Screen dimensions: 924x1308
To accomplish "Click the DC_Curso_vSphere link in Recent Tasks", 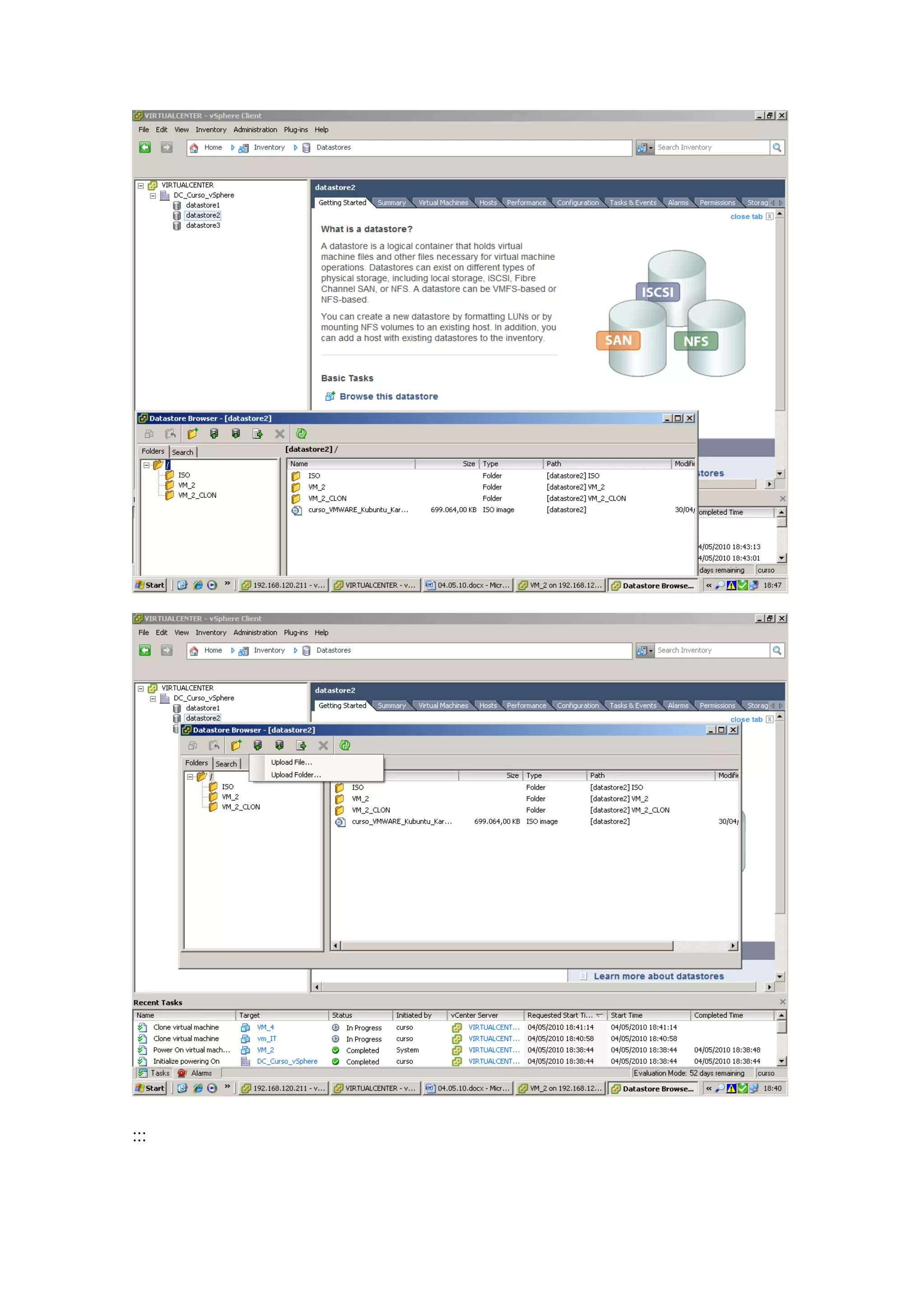I will point(286,1061).
